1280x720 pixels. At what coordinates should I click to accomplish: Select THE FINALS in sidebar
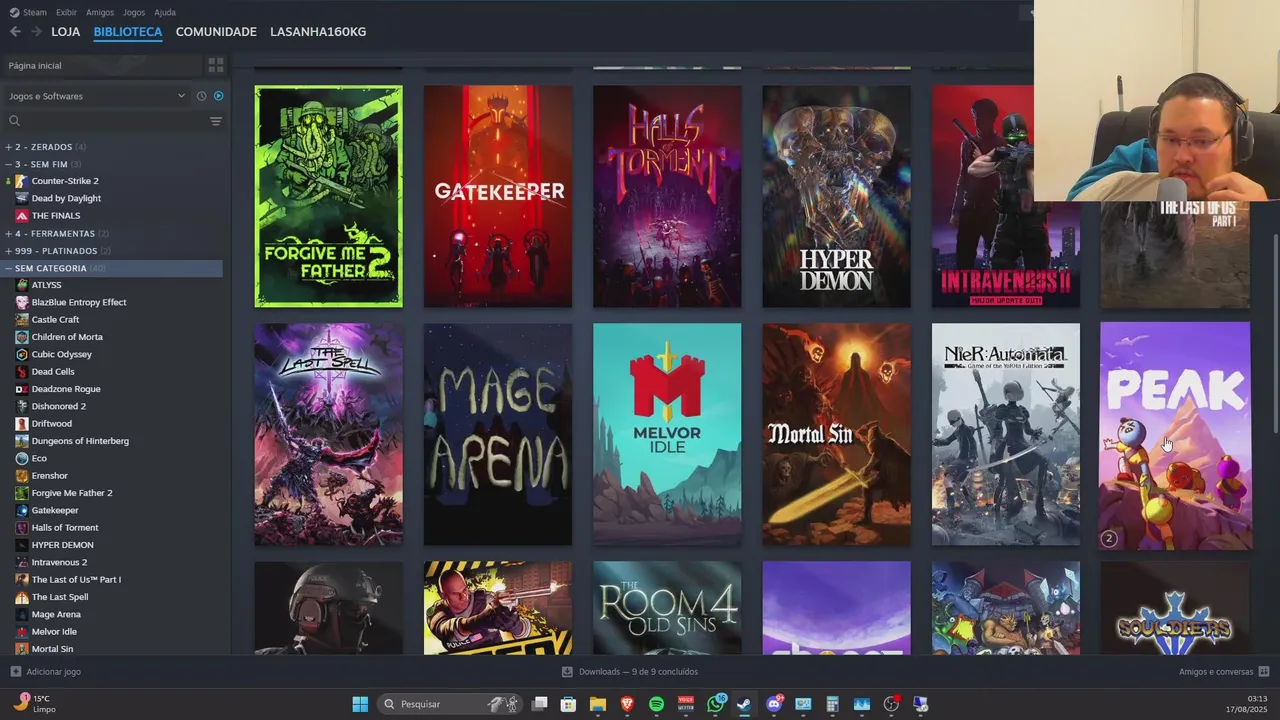coord(56,216)
